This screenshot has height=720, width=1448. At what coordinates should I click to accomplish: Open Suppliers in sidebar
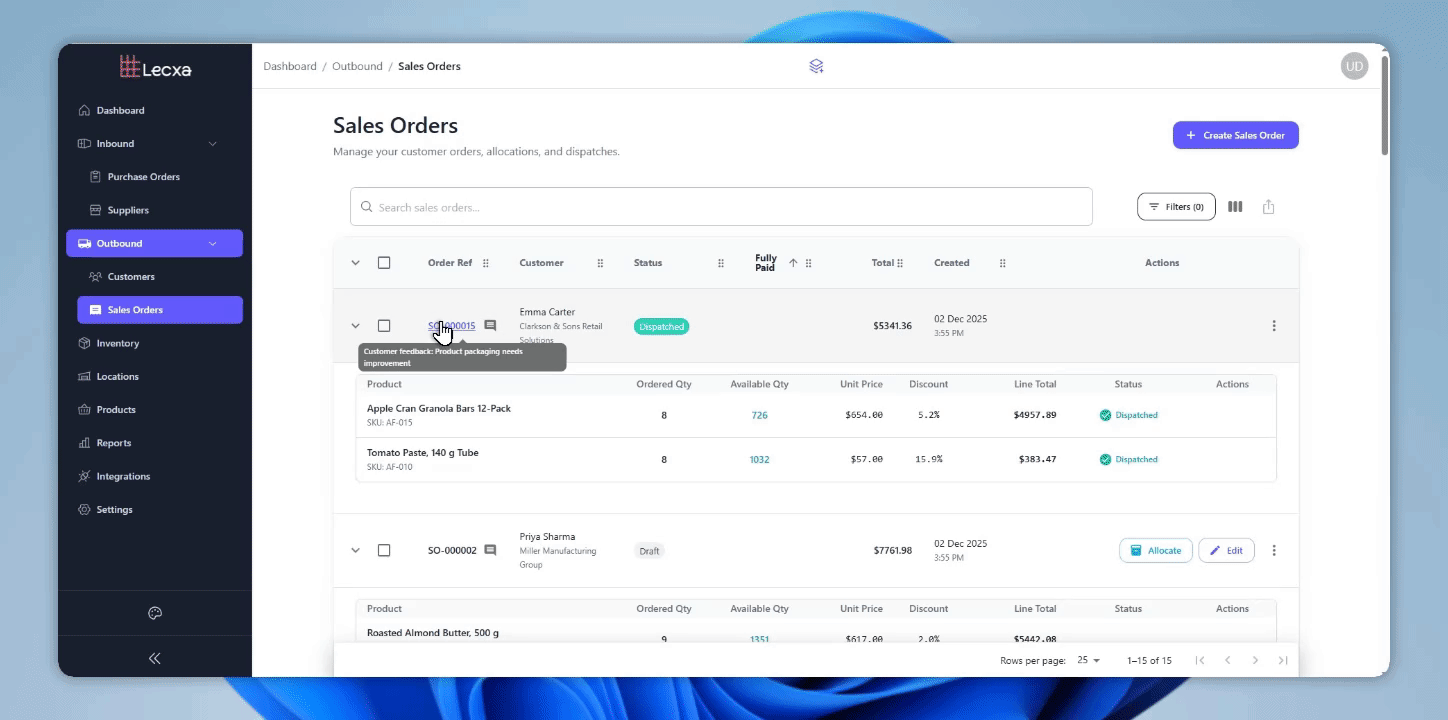(159, 210)
